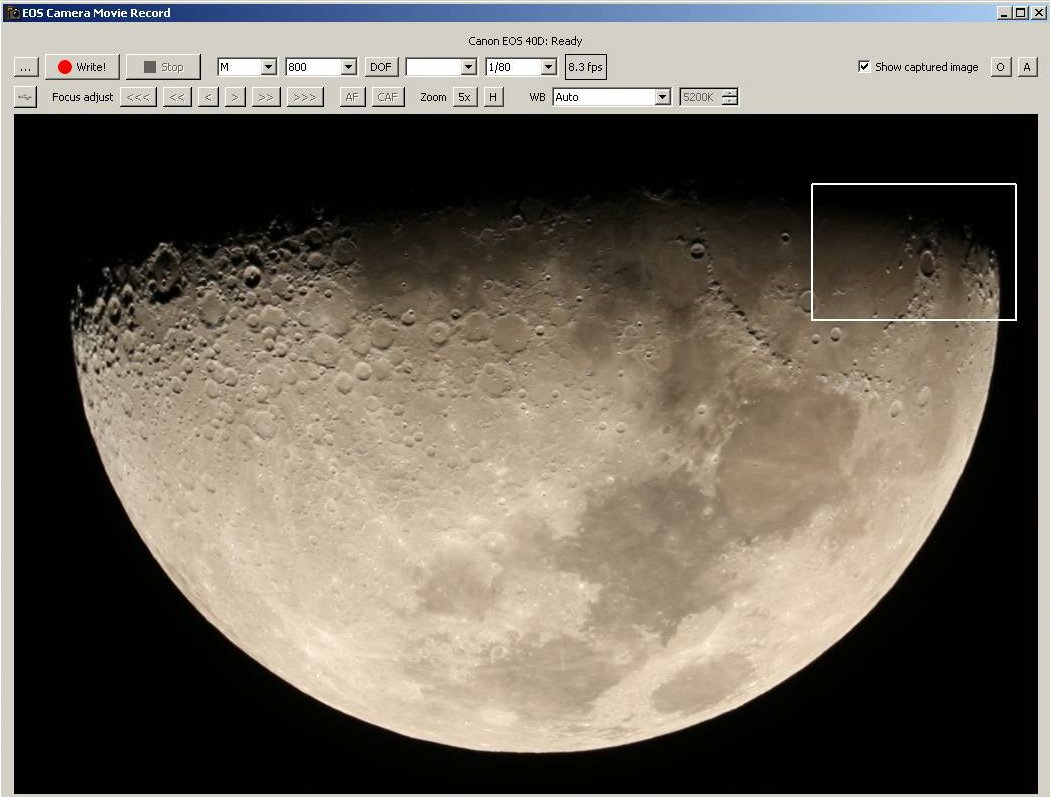
Task: Move focus backward with << button
Action: (x=177, y=97)
